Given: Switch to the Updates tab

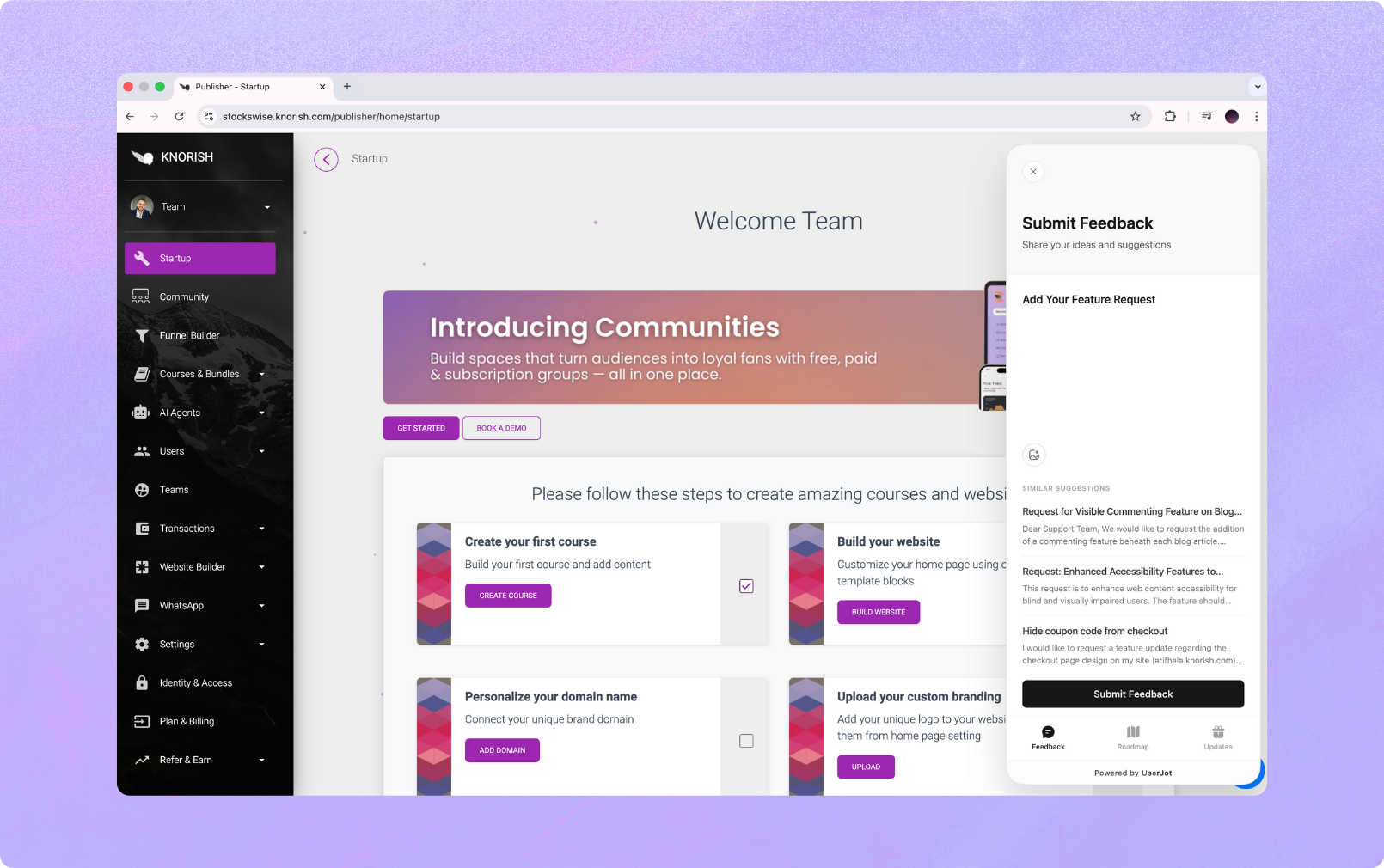Looking at the screenshot, I should (x=1217, y=737).
